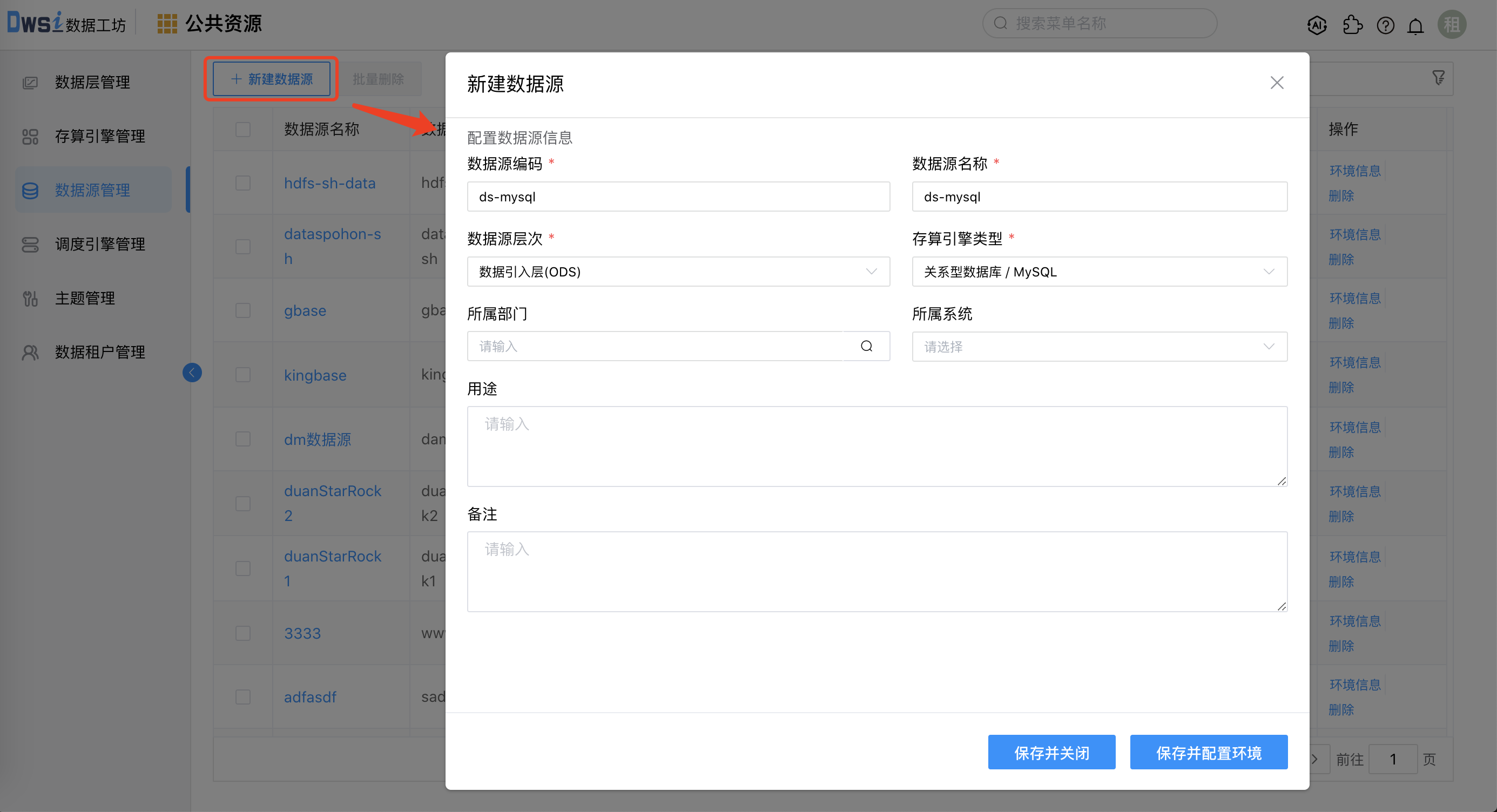Toggle the select-all checkbox in table header
Screen dimensions: 1497x812
pyautogui.click(x=242, y=129)
